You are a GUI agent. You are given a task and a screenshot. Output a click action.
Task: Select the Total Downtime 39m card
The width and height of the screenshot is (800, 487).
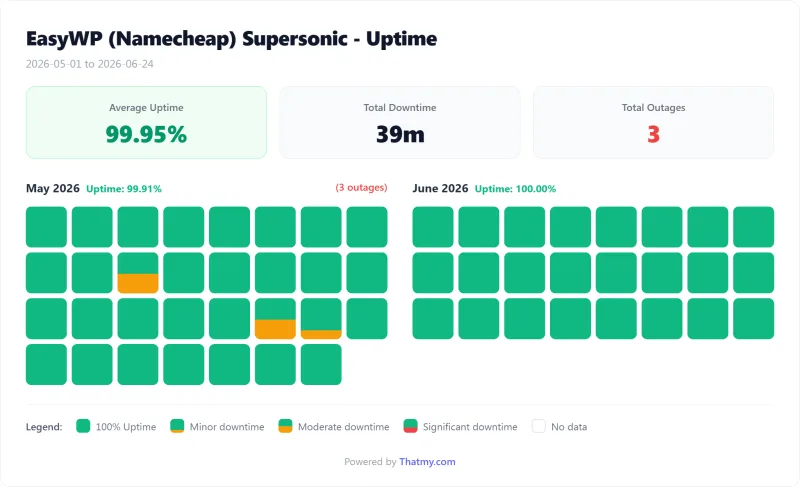pos(400,122)
